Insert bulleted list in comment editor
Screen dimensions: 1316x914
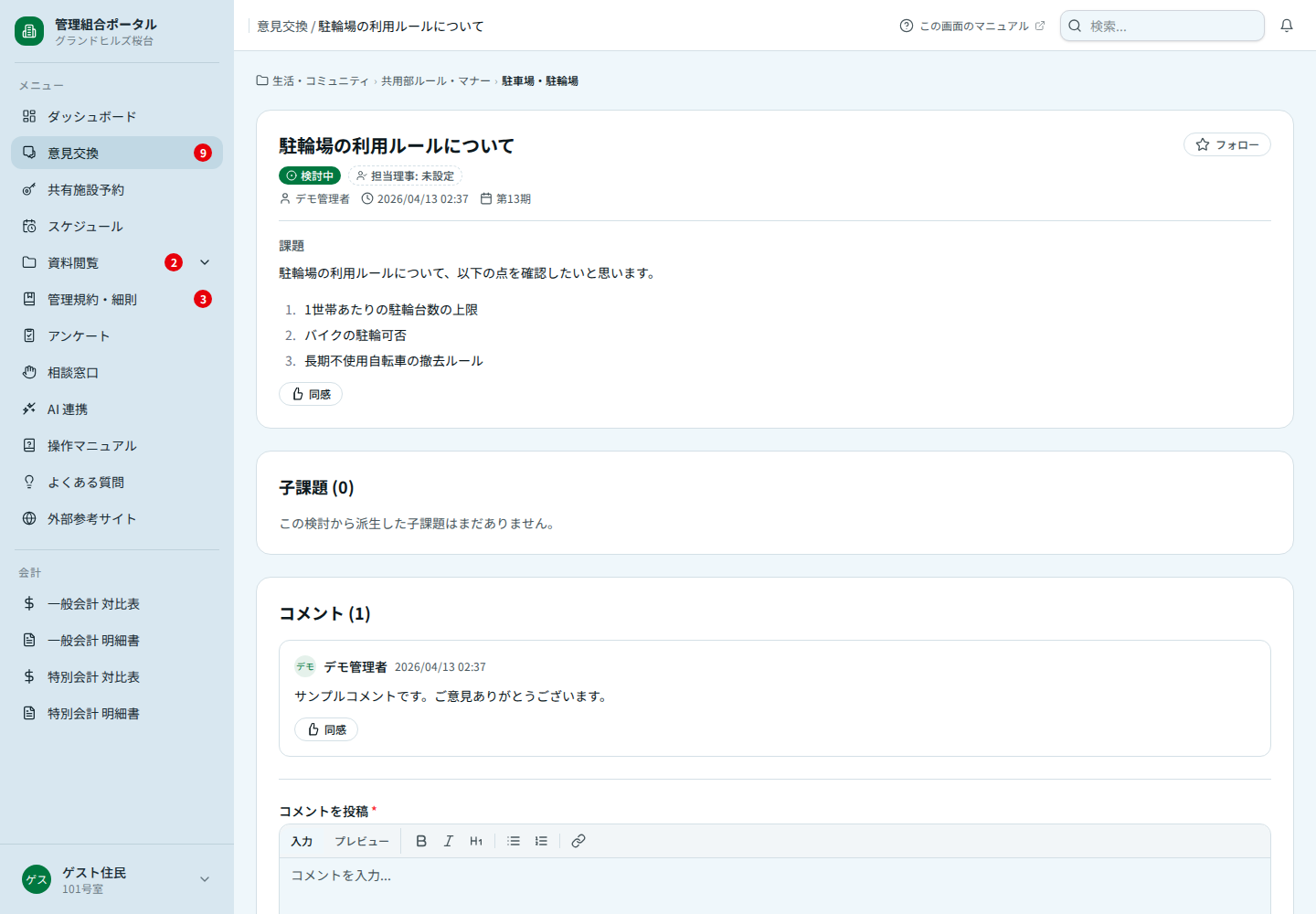point(514,841)
